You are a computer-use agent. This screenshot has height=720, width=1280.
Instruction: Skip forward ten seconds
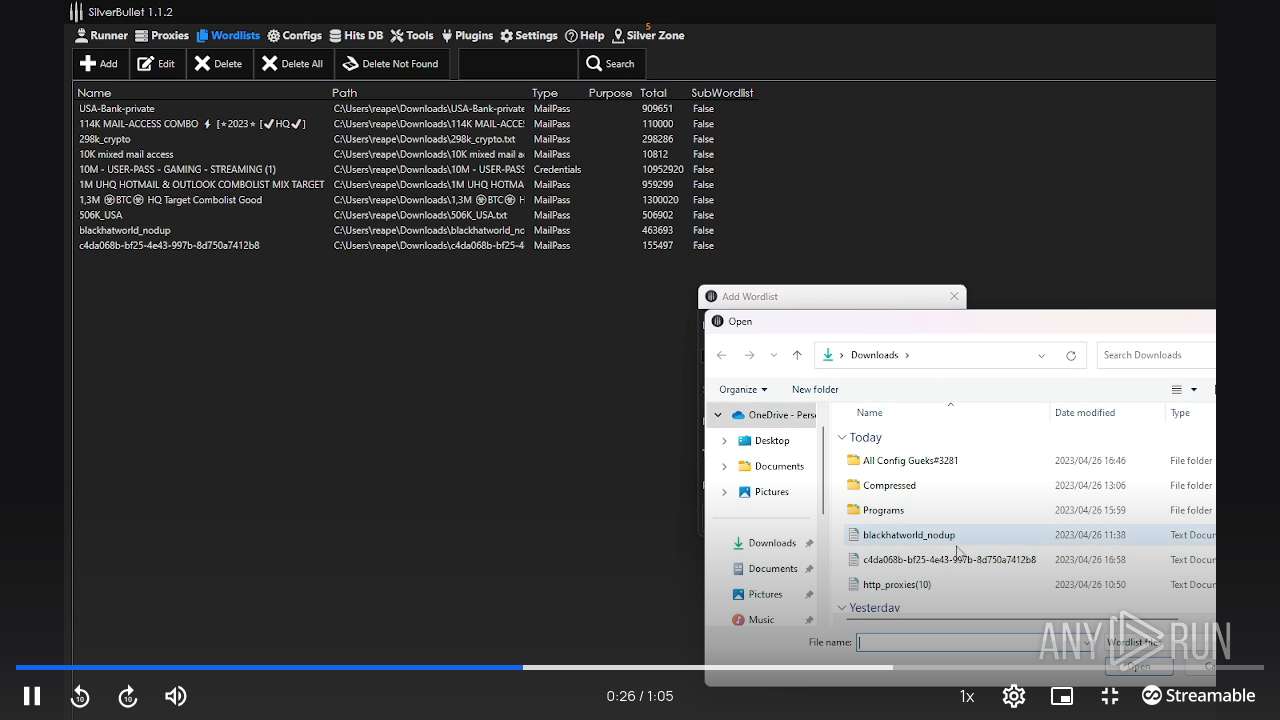128,696
